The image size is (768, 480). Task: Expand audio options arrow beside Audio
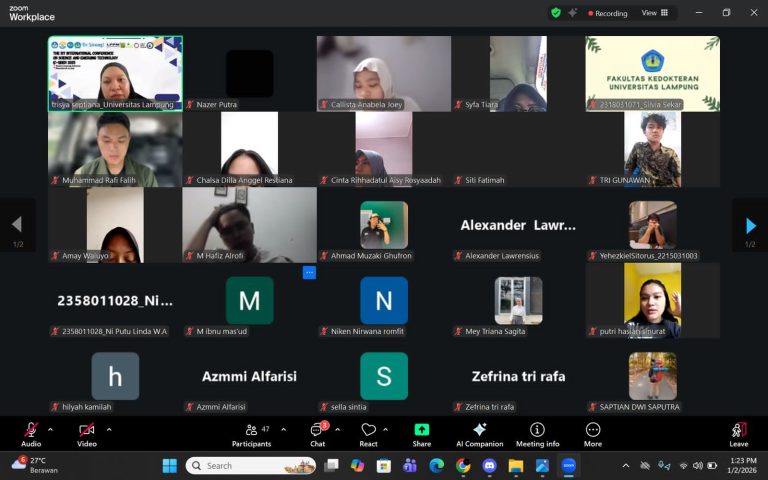click(51, 429)
